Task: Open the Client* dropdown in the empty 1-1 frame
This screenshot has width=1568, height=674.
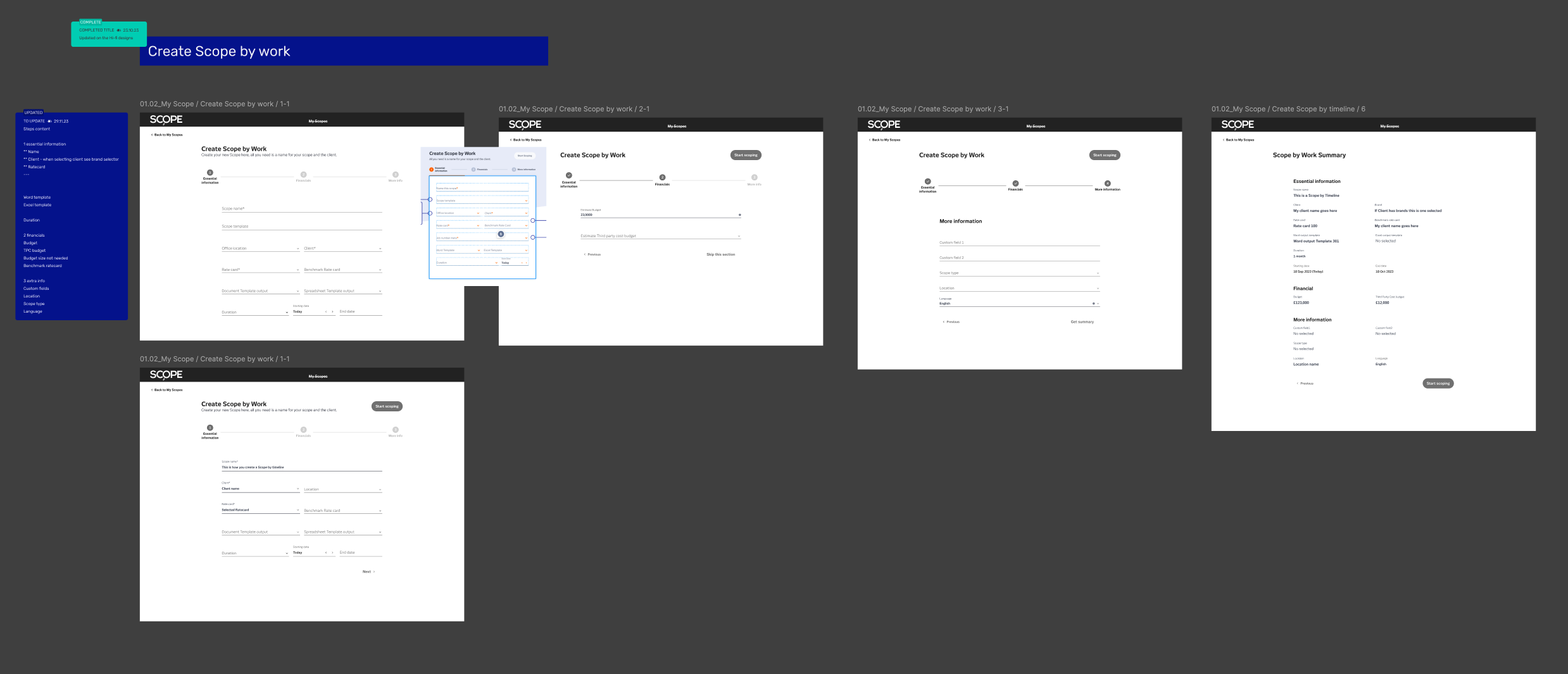Action: pyautogui.click(x=342, y=248)
